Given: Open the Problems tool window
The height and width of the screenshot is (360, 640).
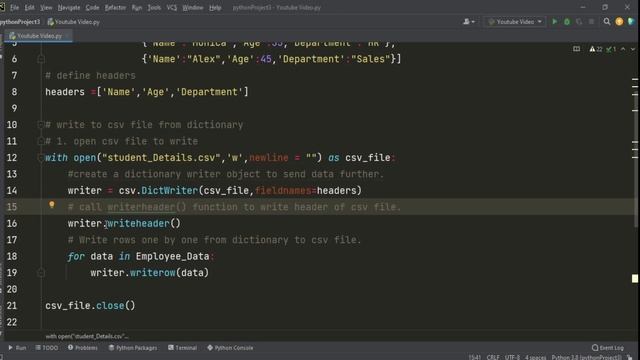Looking at the screenshot, I should (83, 348).
